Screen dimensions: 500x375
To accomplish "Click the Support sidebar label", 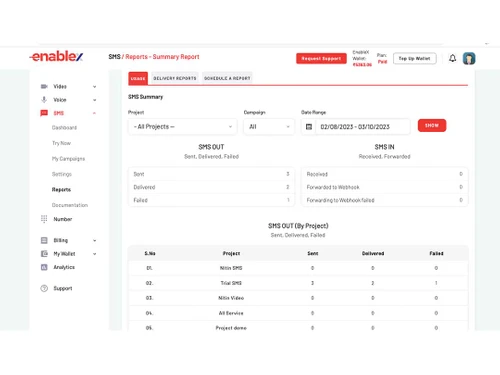I will point(63,288).
